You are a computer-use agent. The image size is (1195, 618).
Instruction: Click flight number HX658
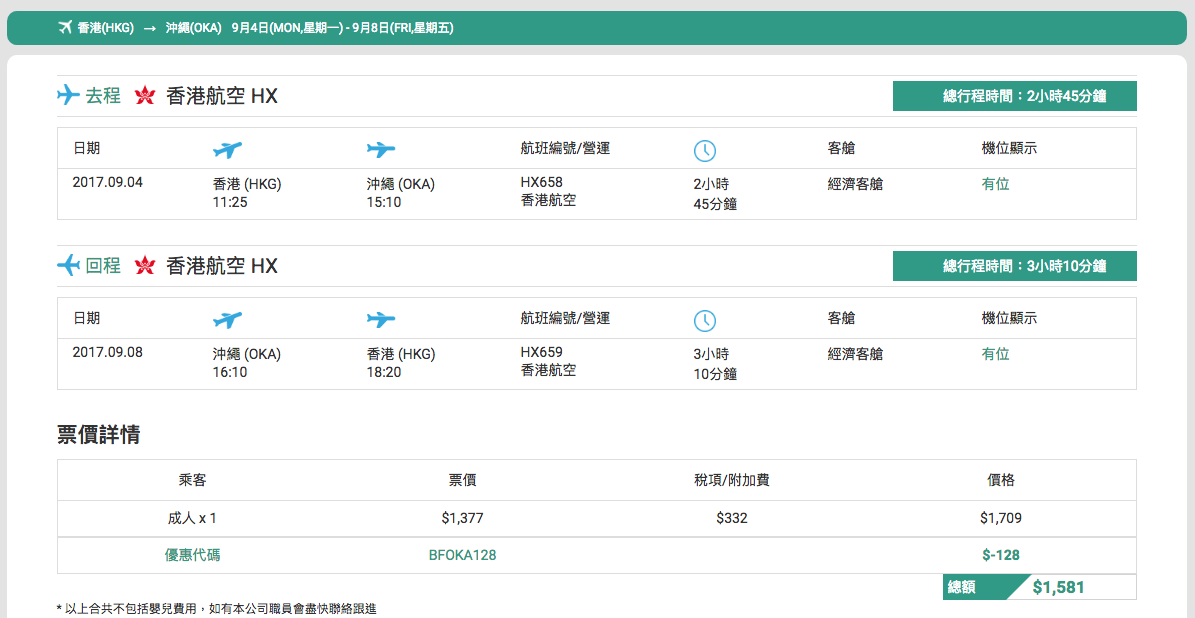click(x=541, y=182)
